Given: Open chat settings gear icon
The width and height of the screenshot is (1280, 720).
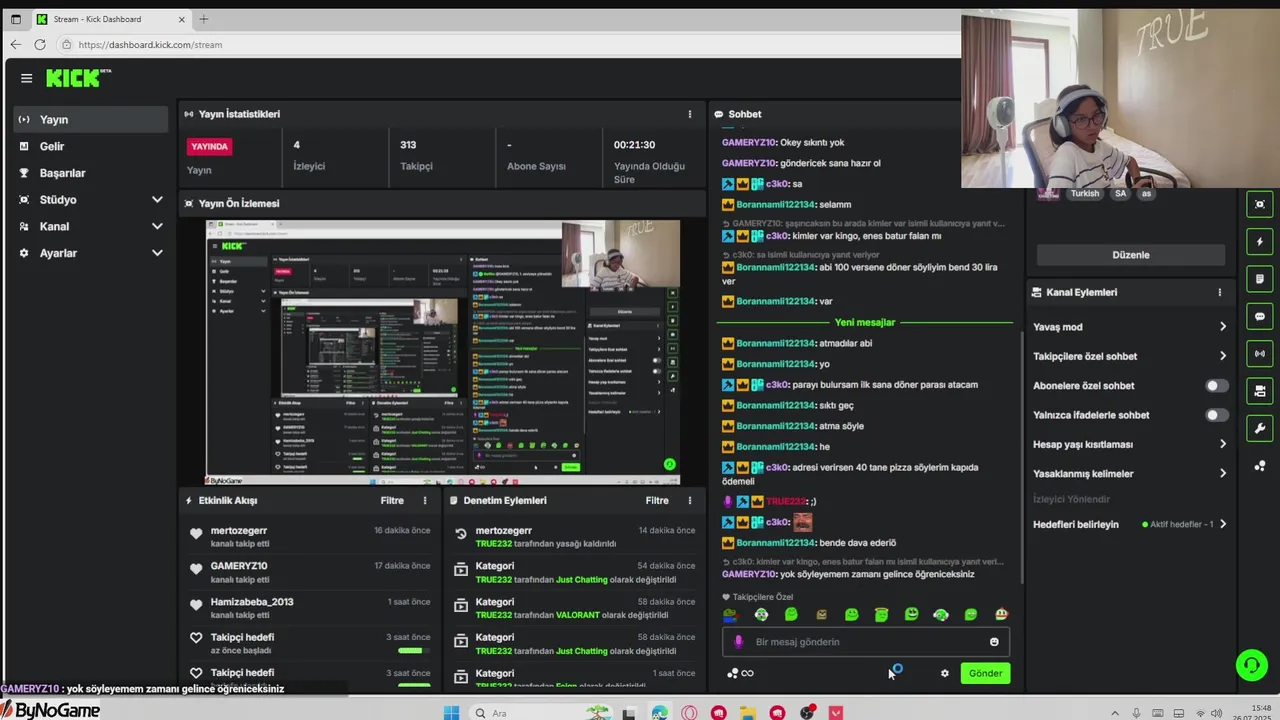Looking at the screenshot, I should click(944, 673).
